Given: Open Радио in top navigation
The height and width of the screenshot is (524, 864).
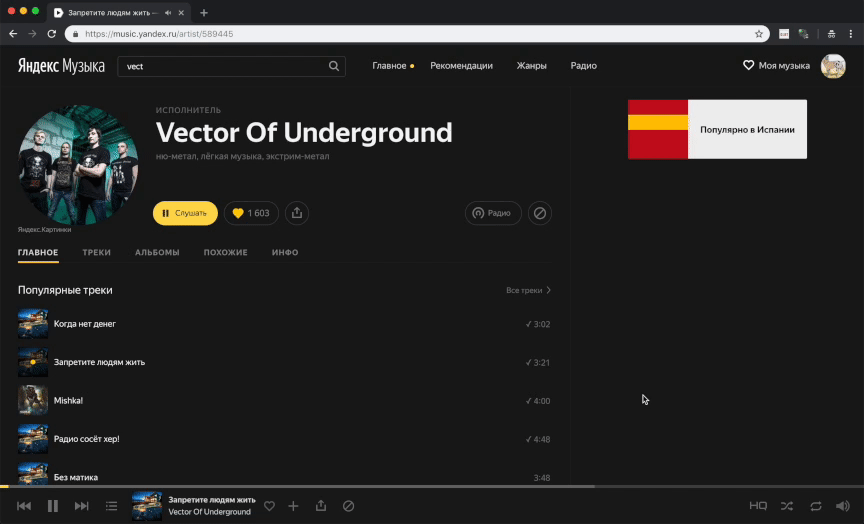Looking at the screenshot, I should (x=584, y=66).
